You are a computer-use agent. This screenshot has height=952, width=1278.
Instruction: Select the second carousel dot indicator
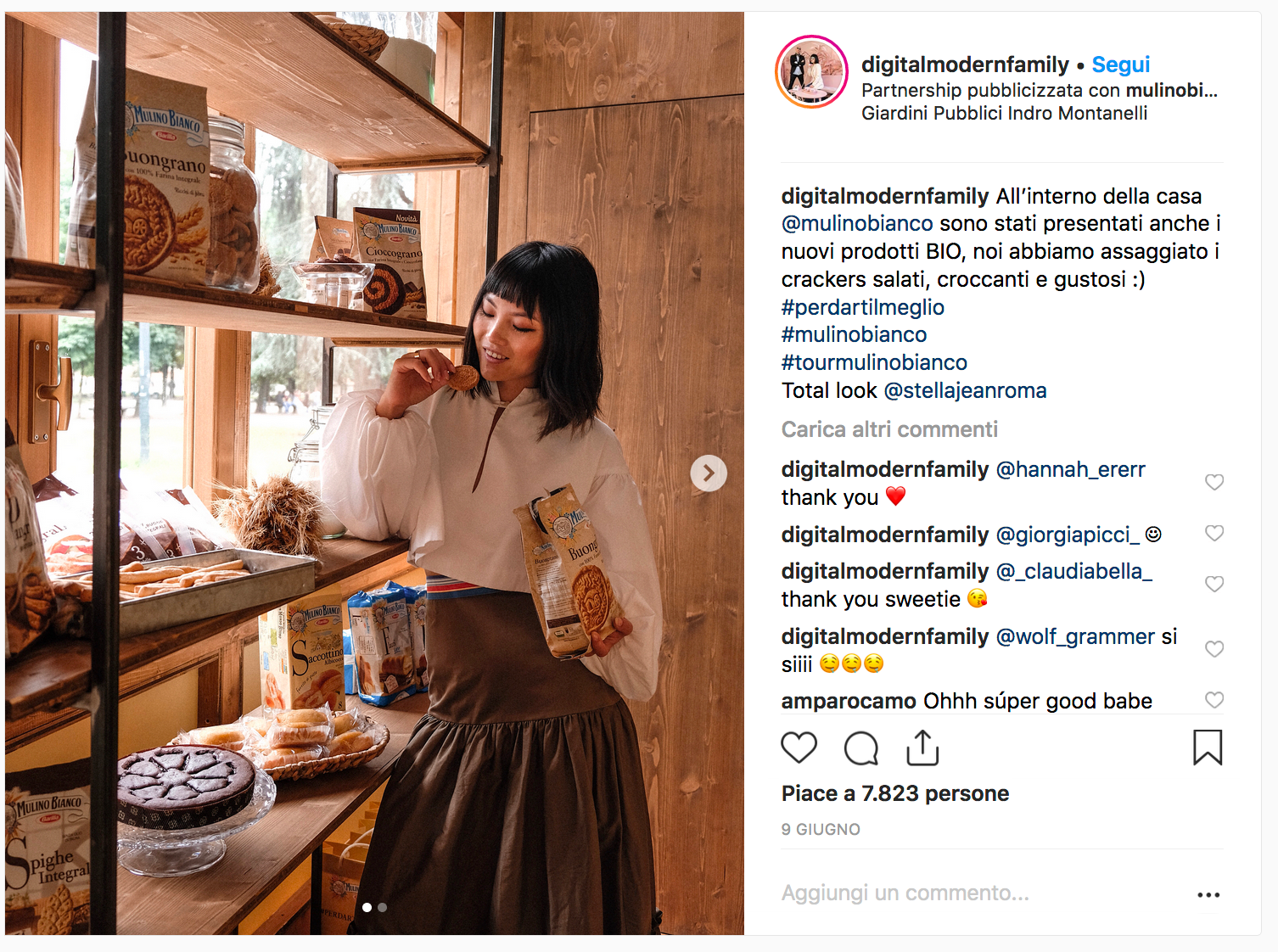coord(383,907)
